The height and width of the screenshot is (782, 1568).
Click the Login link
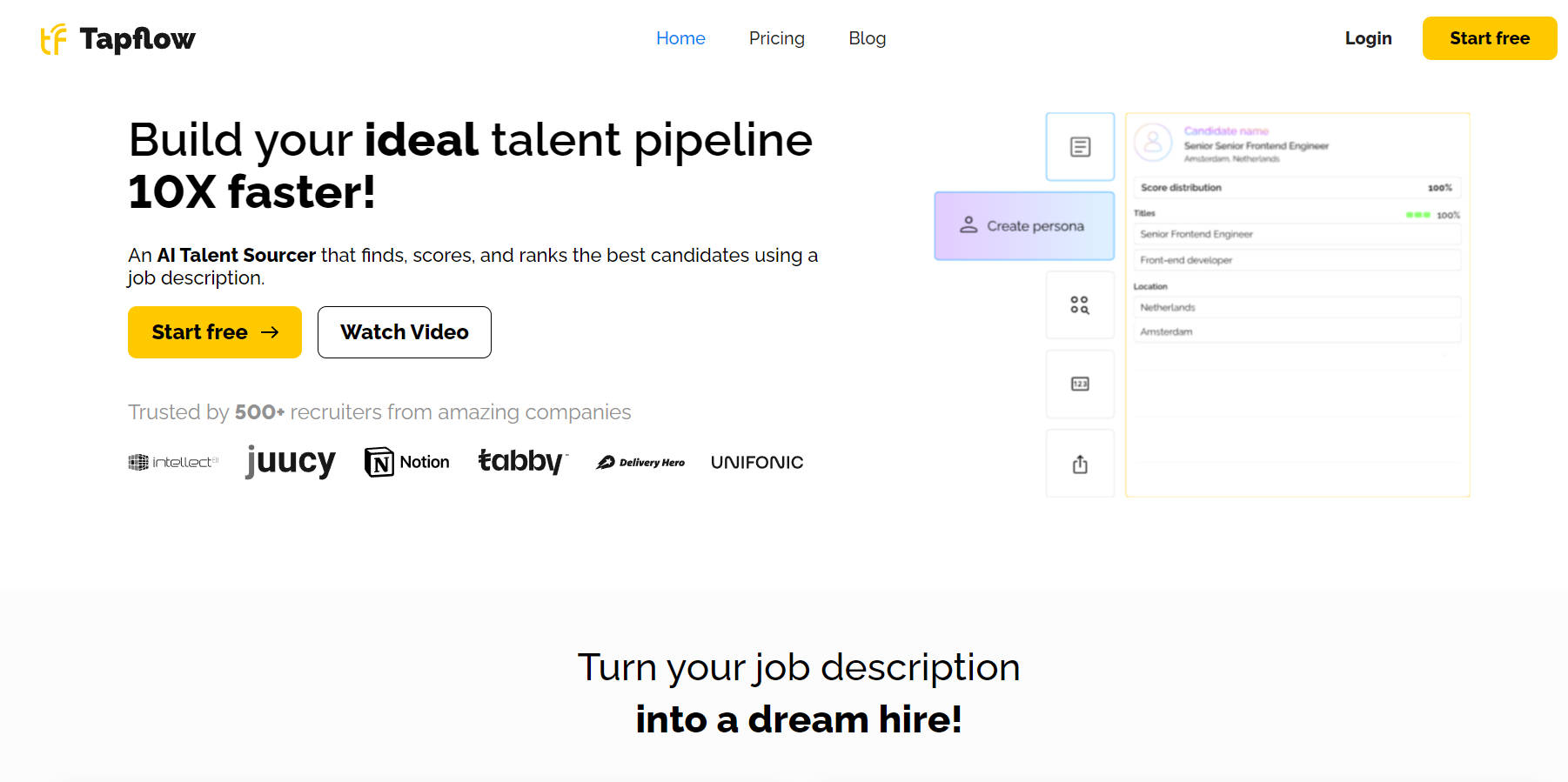(x=1368, y=38)
